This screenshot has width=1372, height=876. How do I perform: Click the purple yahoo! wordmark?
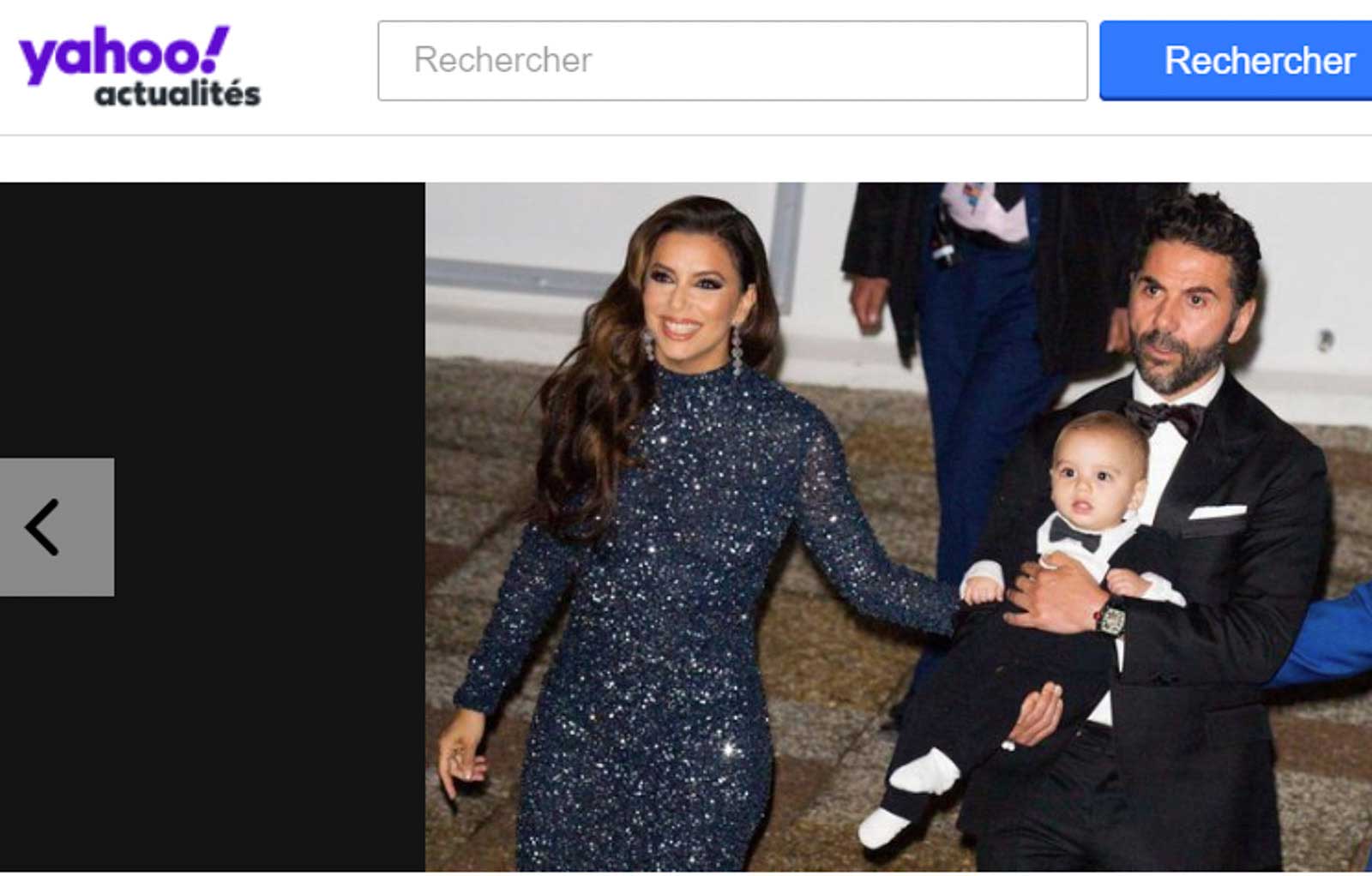coord(124,56)
